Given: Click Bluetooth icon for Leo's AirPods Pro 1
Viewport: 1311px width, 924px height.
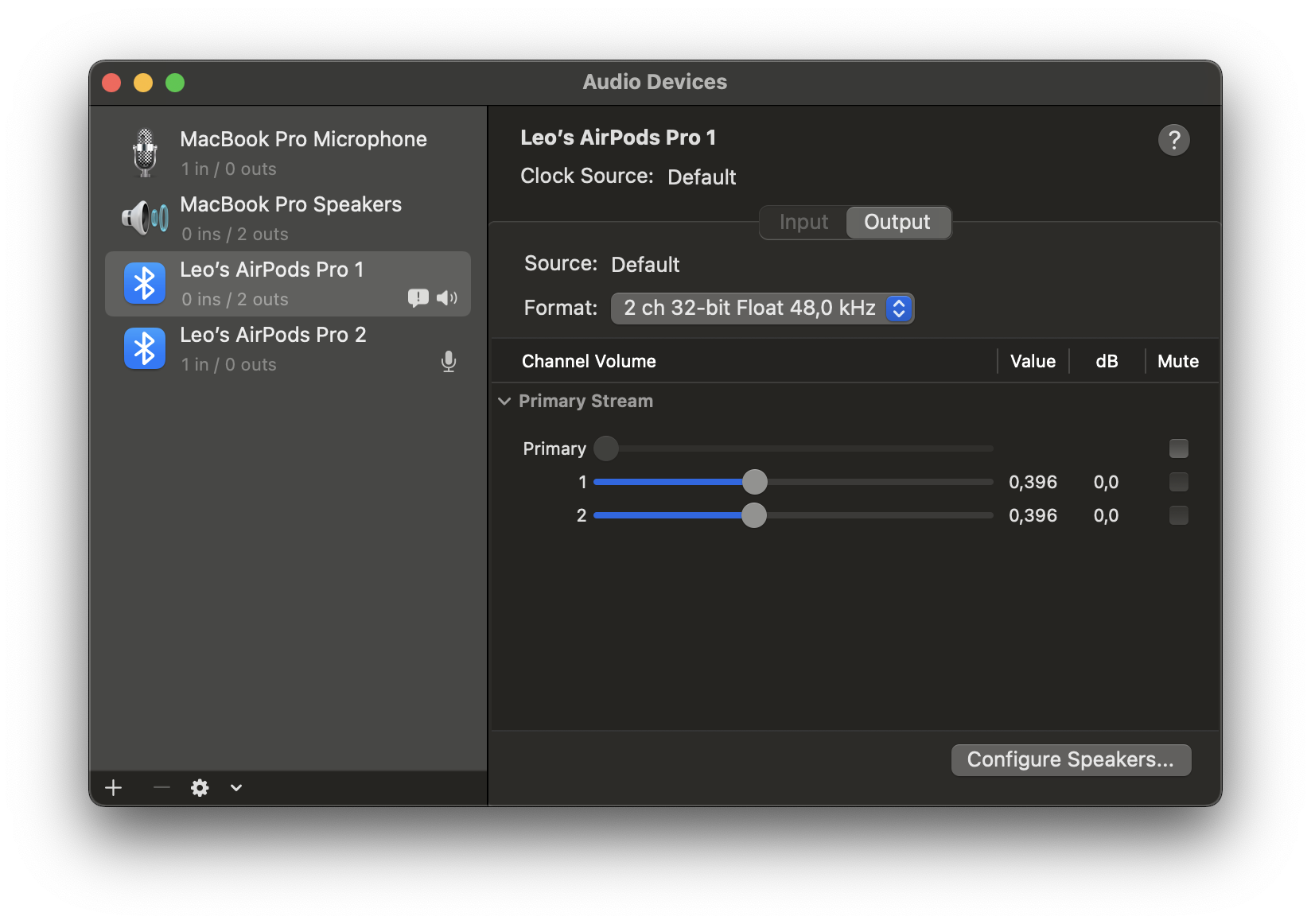Looking at the screenshot, I should click(x=145, y=283).
